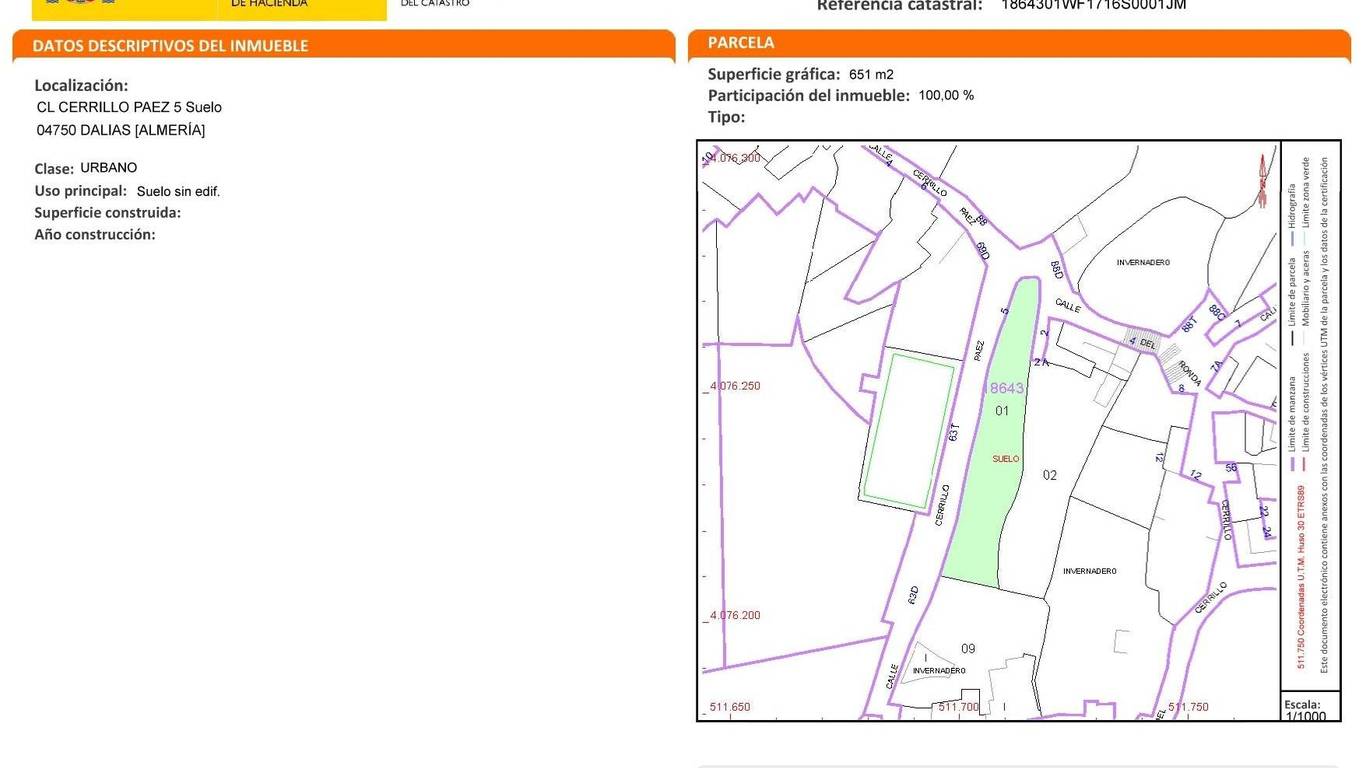The height and width of the screenshot is (768, 1366).
Task: Click the Escala 1/1000 box
Action: click(x=1309, y=709)
